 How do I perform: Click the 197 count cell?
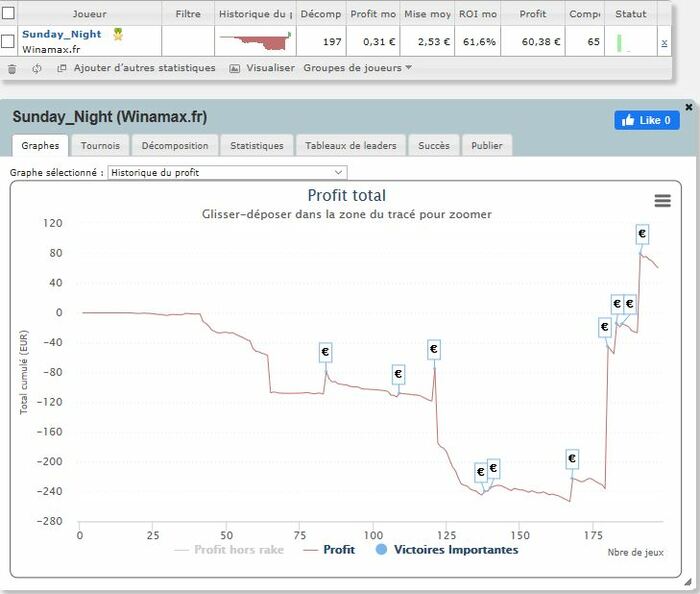coord(321,42)
